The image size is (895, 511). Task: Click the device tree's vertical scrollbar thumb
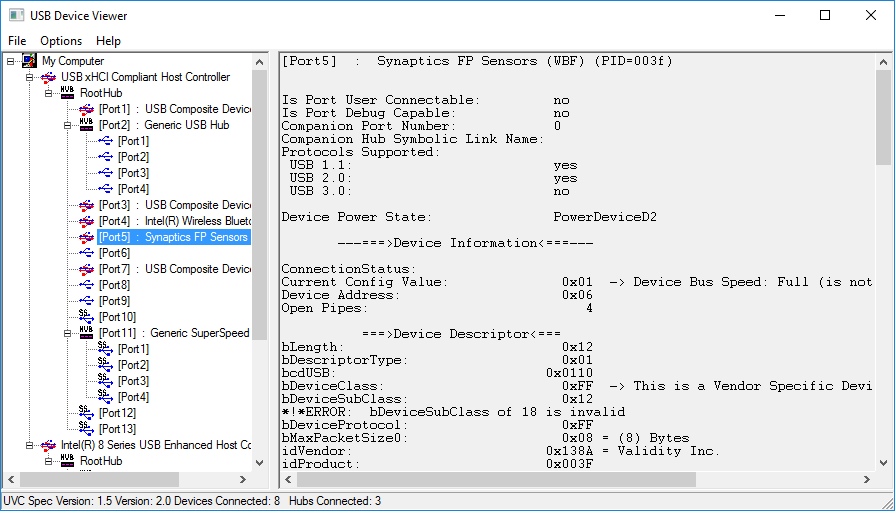click(x=259, y=204)
